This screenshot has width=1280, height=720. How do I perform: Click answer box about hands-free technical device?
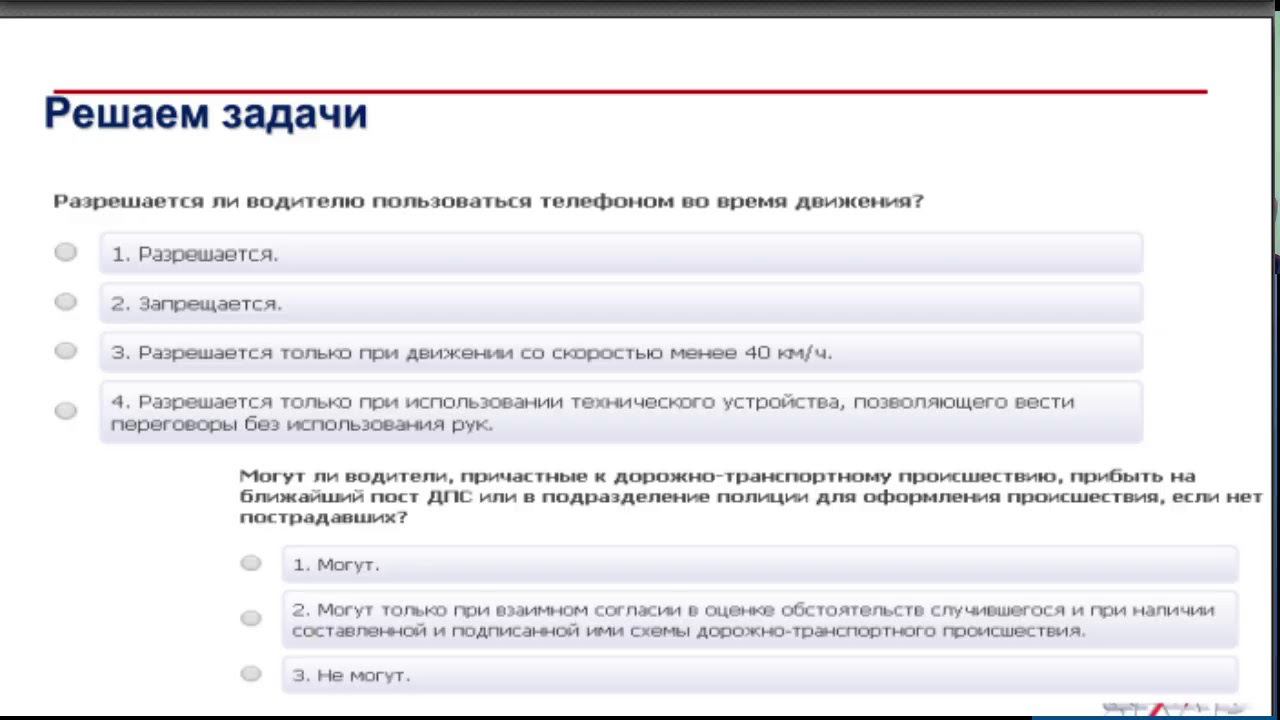[x=620, y=412]
